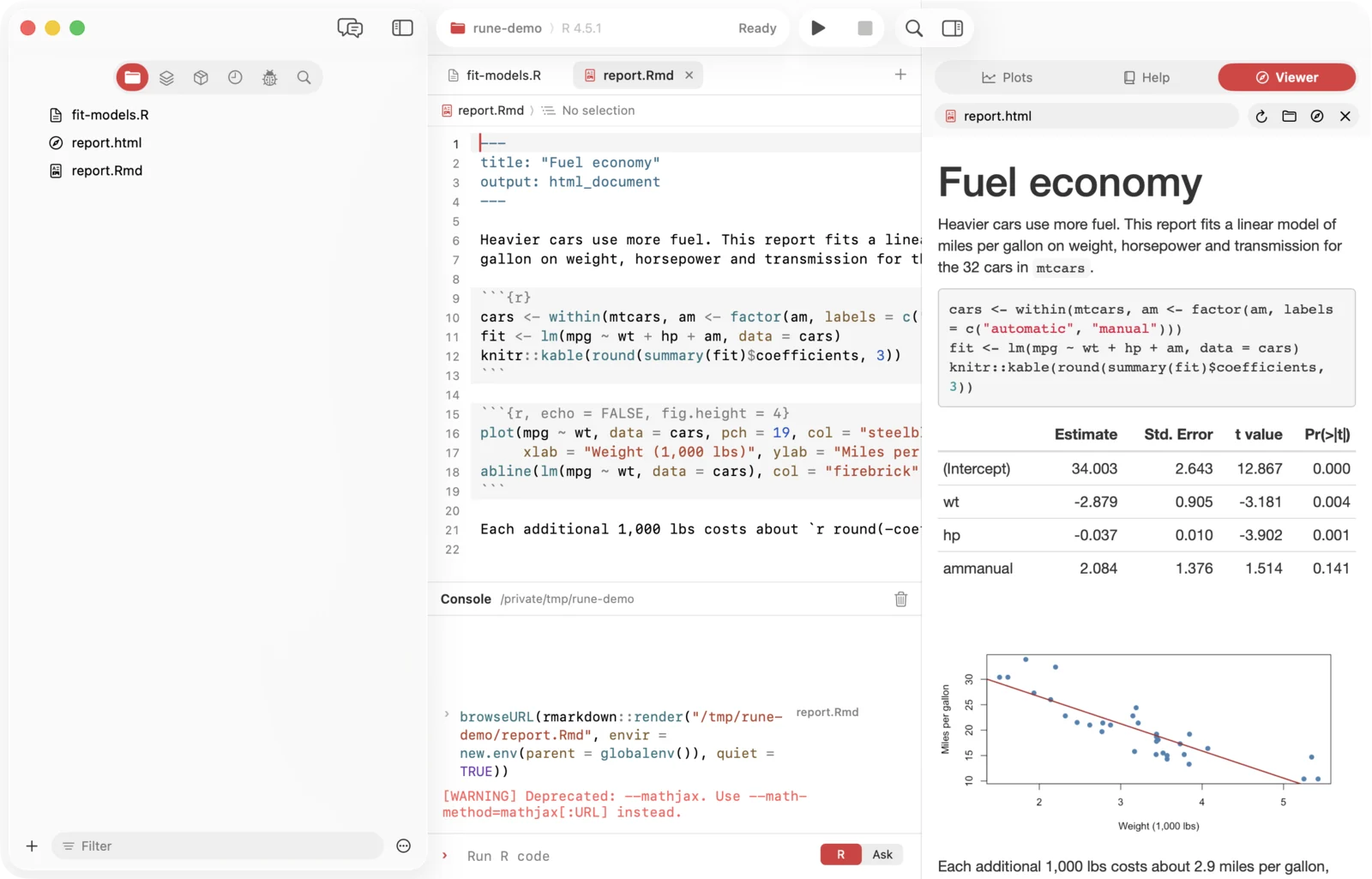The image size is (1372, 879).
Task: Click the ammanual table row label
Action: [x=978, y=569]
